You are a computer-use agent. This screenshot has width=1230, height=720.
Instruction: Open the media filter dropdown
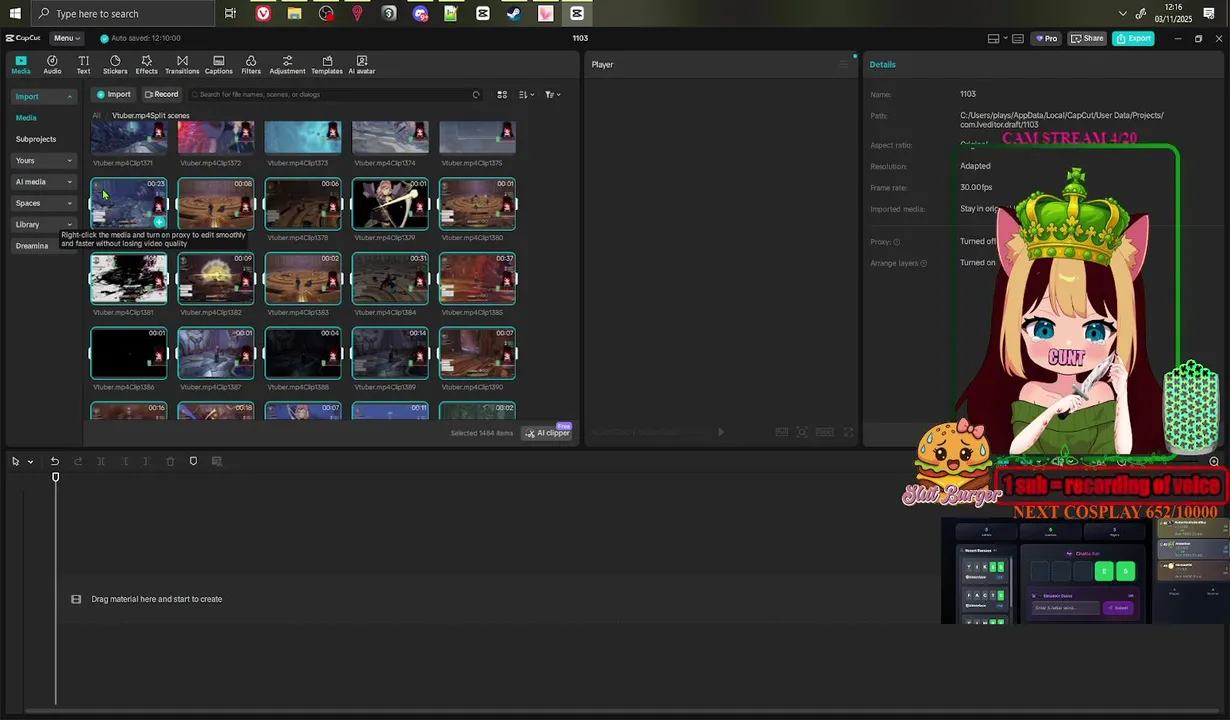(x=552, y=95)
